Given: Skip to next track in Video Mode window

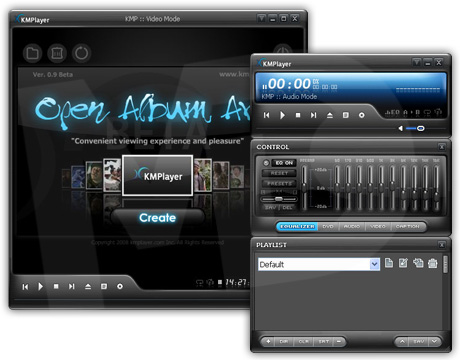Looking at the screenshot, I should (71, 286).
